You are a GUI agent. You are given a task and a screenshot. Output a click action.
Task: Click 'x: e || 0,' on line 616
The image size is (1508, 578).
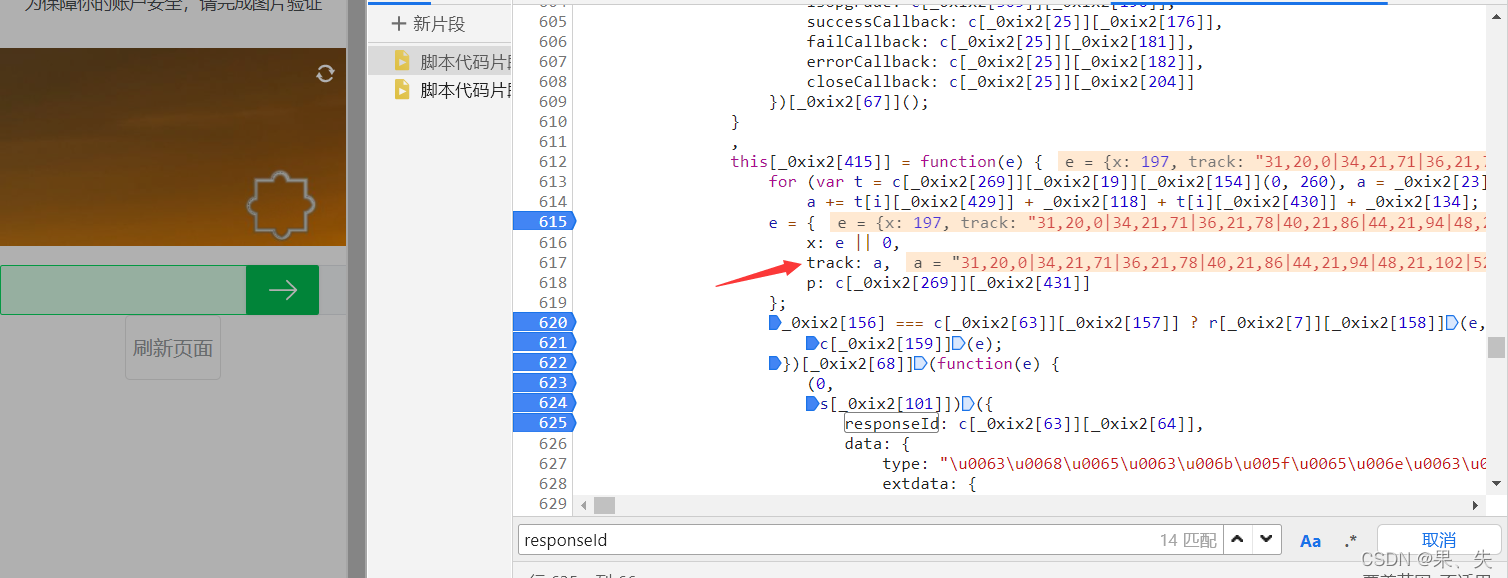(853, 243)
